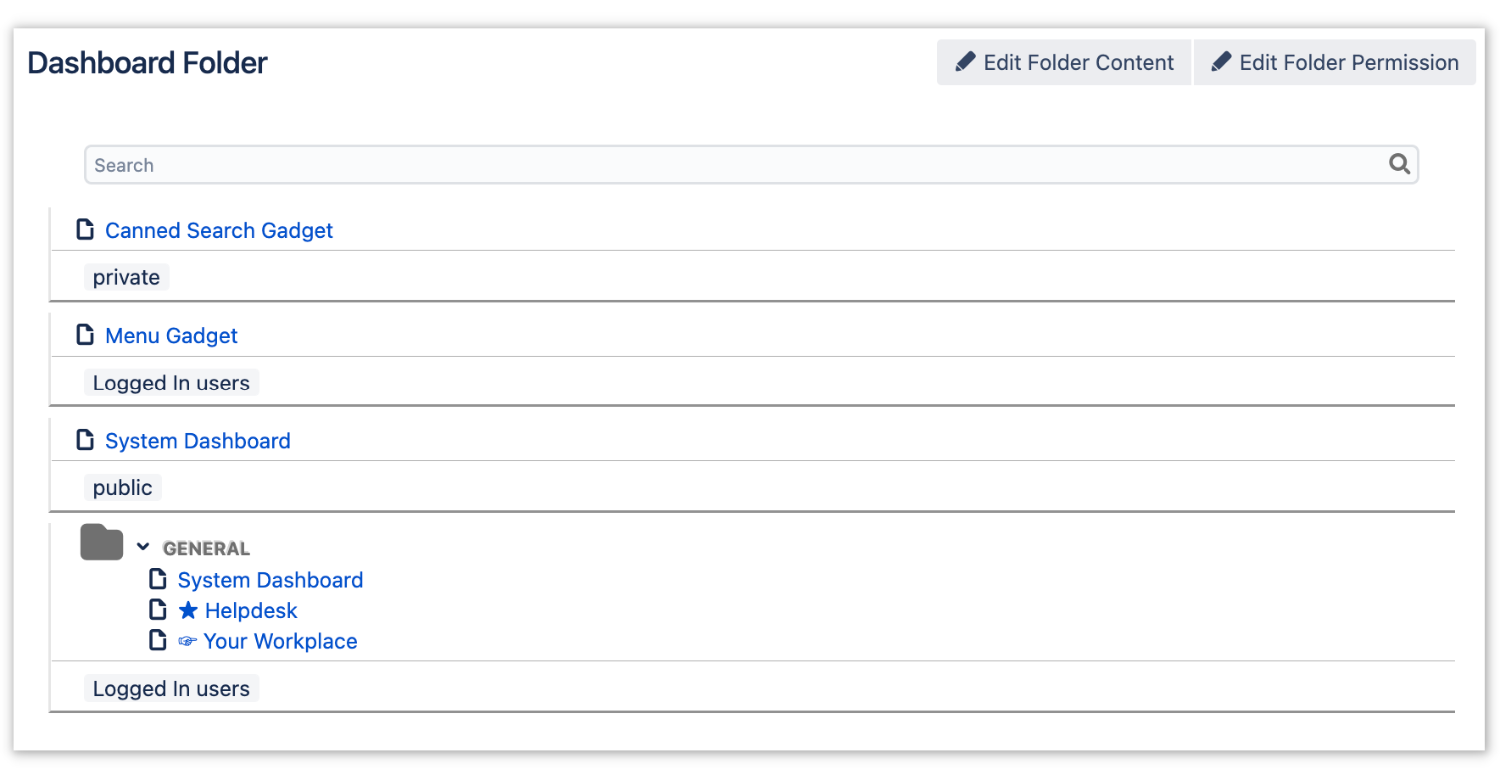This screenshot has width=1500, height=780.
Task: Open the Edit Folder Permission dialog
Action: point(1334,61)
